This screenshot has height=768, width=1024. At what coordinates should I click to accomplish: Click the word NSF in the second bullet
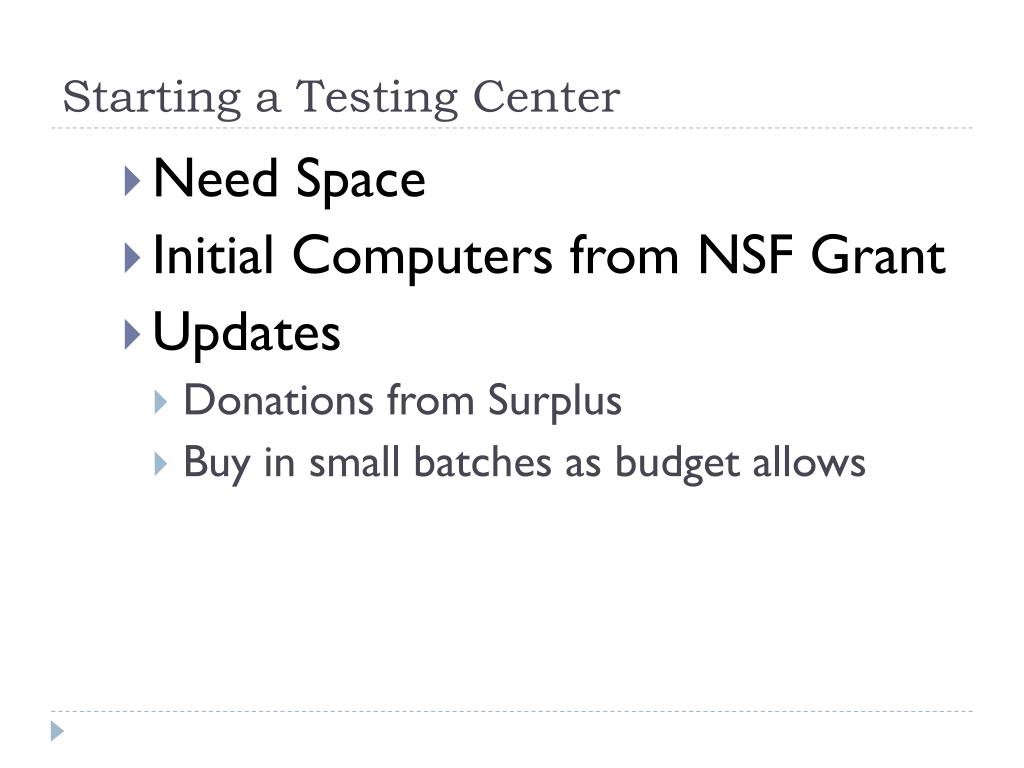(x=746, y=255)
